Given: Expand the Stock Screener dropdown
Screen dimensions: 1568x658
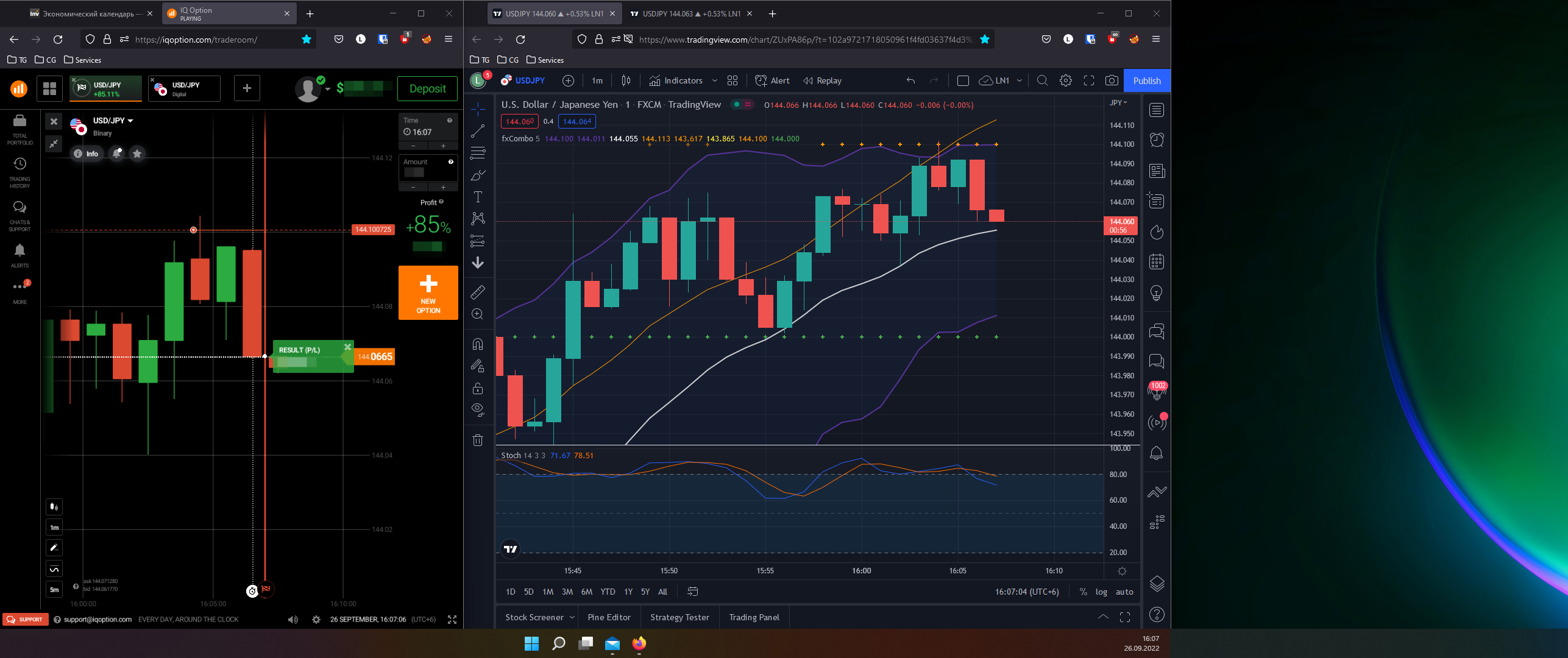Looking at the screenshot, I should coord(572,617).
